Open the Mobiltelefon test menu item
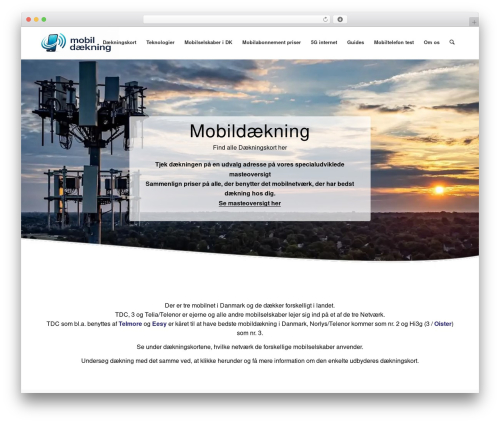 (x=394, y=42)
